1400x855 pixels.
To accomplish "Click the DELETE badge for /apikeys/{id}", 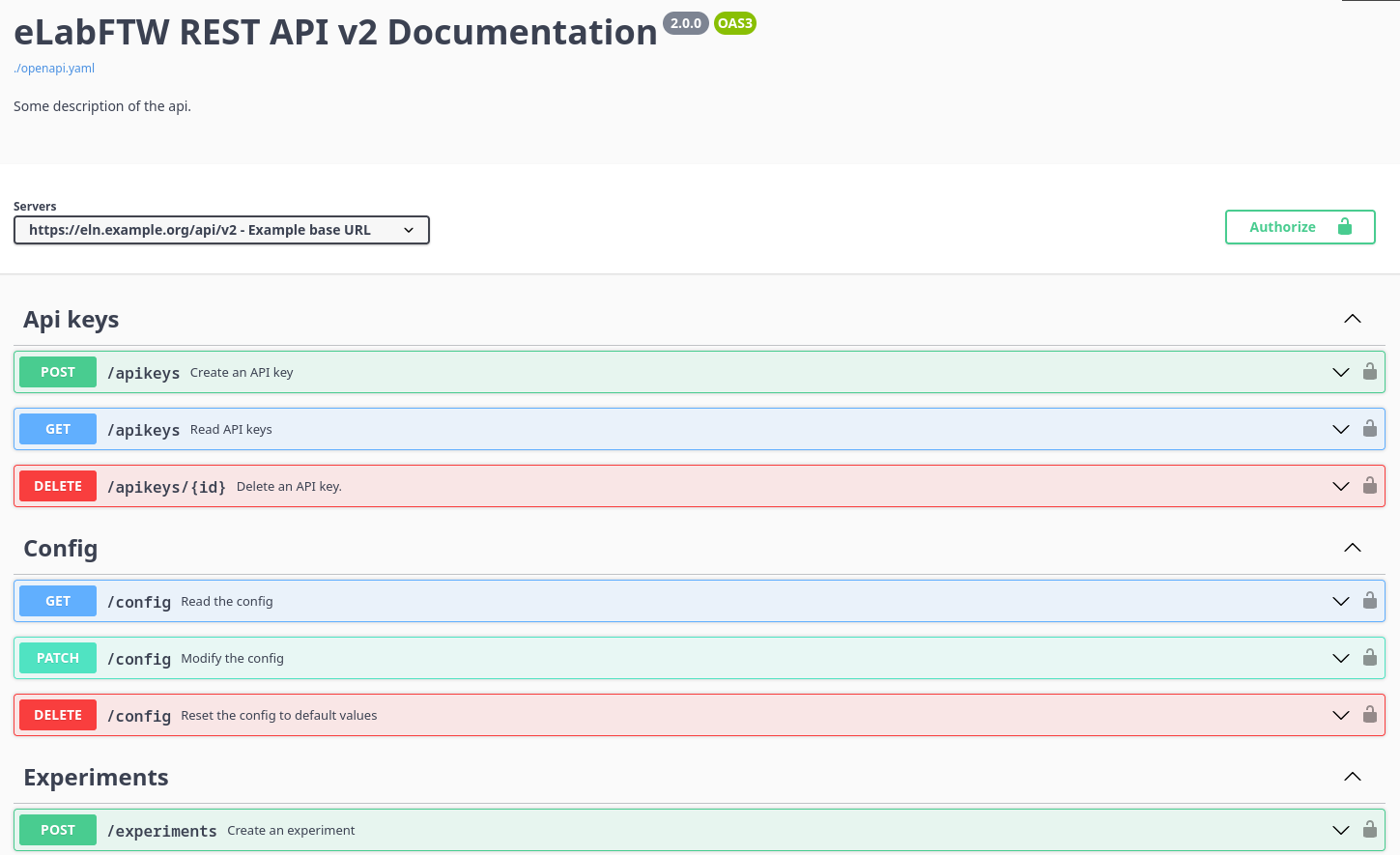I will point(58,486).
